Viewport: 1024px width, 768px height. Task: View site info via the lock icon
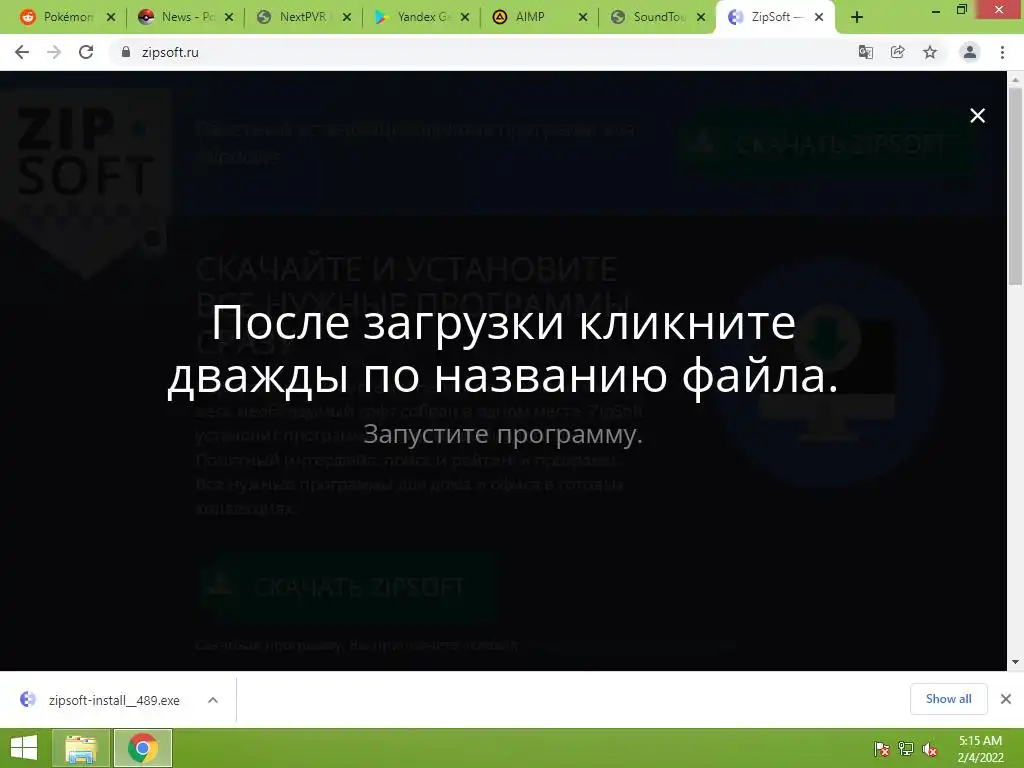[125, 52]
